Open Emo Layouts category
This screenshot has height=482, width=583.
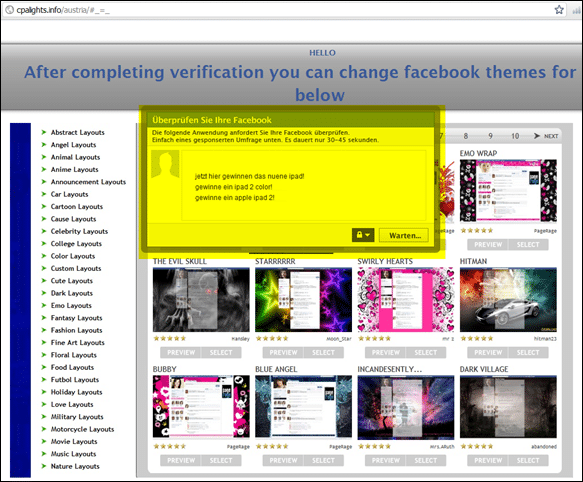(71, 306)
